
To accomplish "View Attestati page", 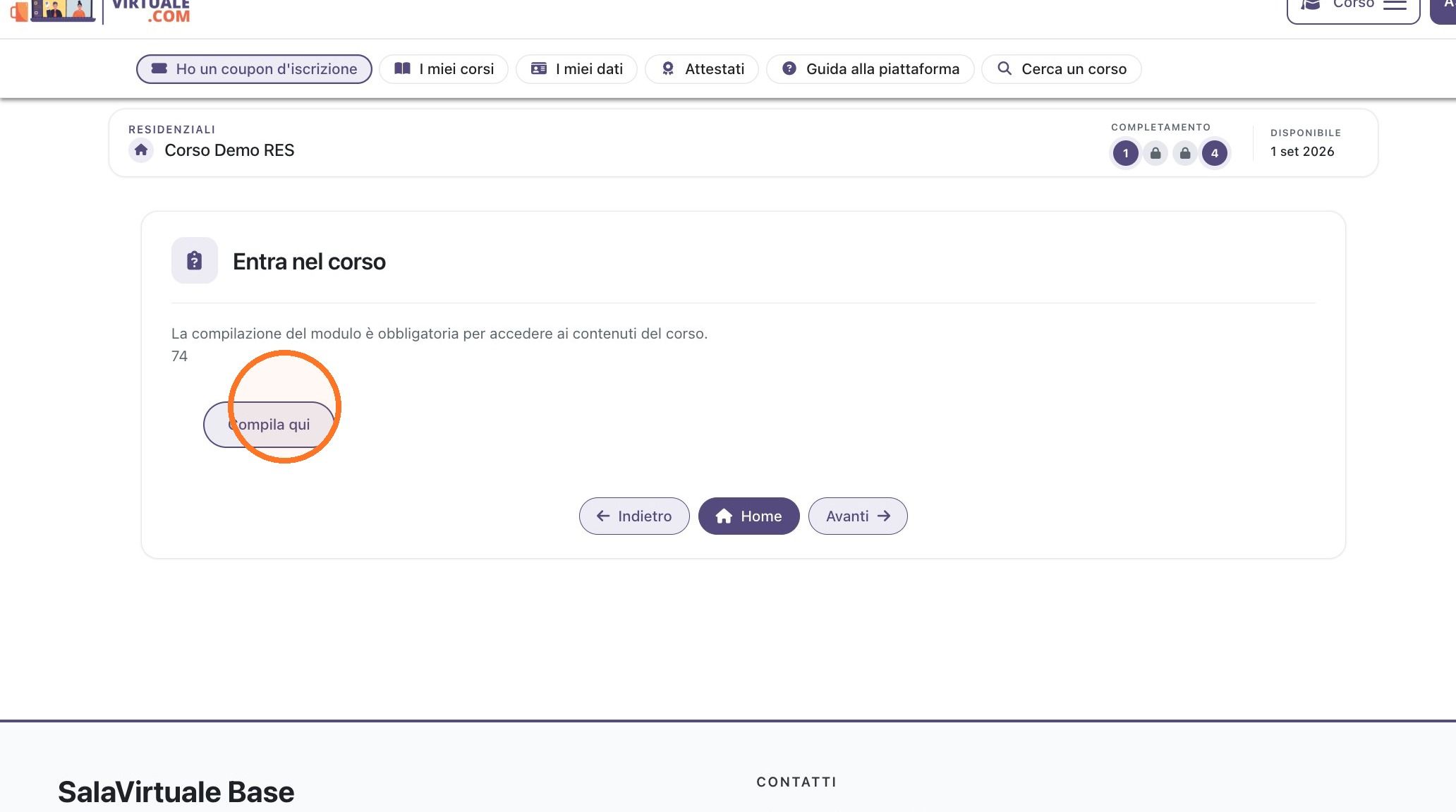I will pyautogui.click(x=702, y=69).
